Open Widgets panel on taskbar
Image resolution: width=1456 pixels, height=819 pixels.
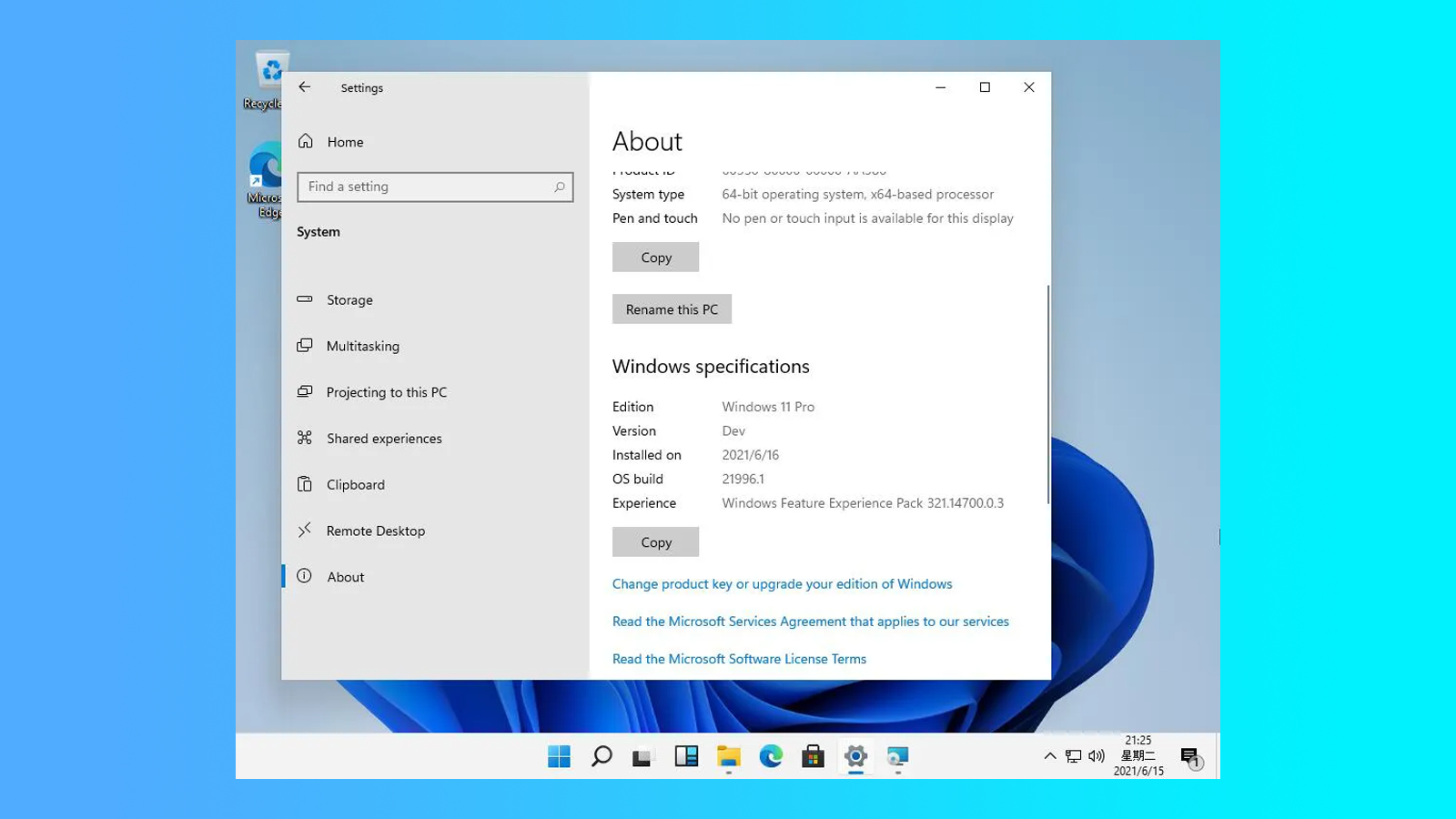686,756
